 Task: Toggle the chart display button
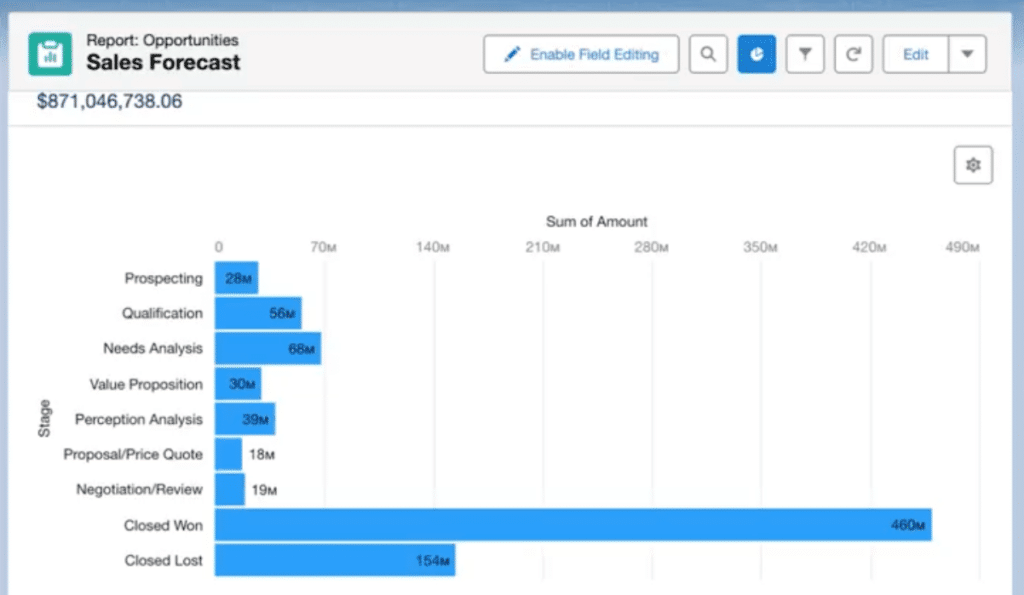[x=757, y=54]
